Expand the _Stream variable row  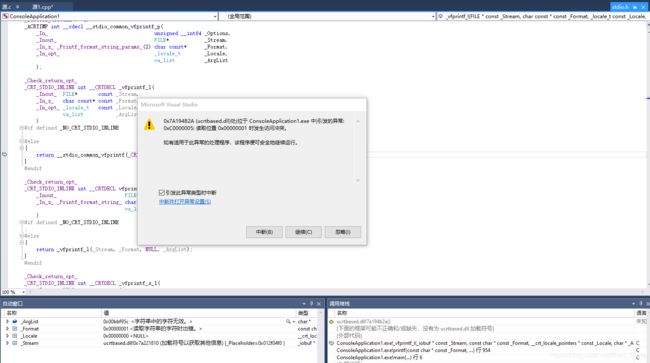pyautogui.click(x=7, y=343)
